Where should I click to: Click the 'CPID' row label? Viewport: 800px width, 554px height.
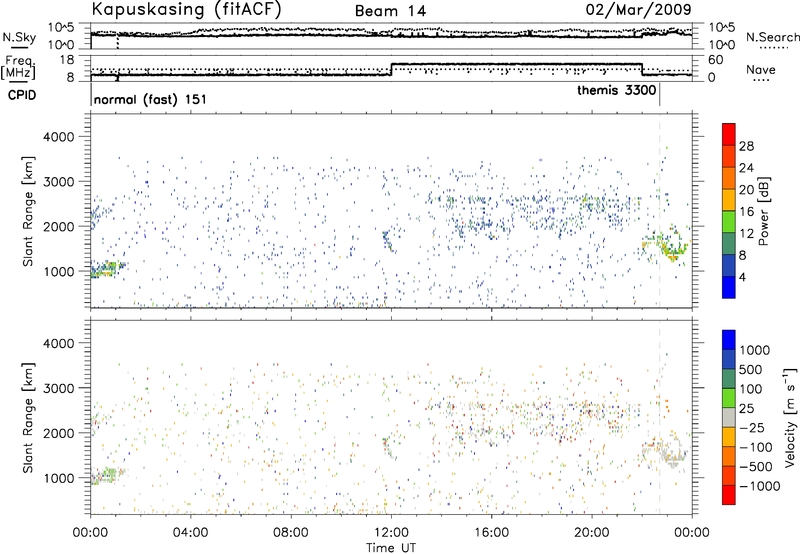tap(22, 95)
